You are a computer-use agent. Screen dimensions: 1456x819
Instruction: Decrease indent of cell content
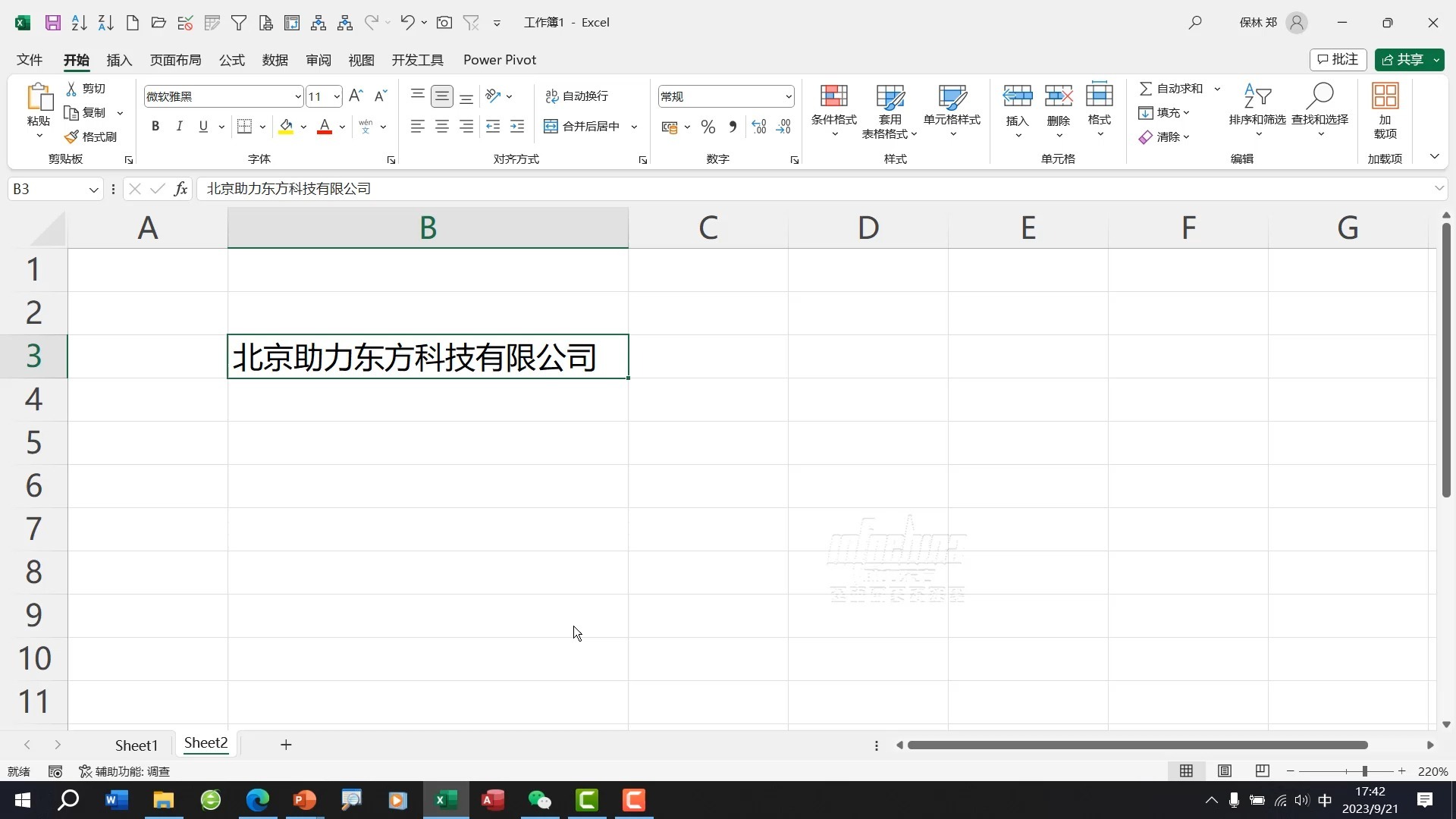pos(493,127)
